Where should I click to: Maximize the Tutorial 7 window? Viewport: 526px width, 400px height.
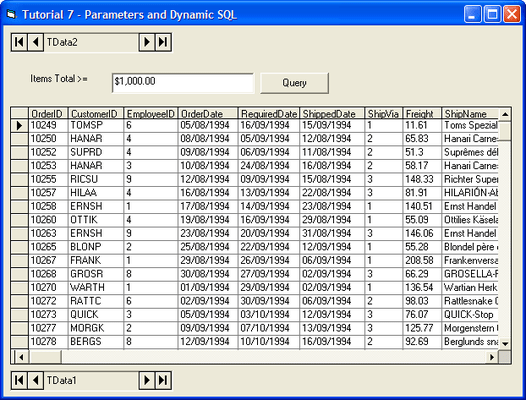[x=492, y=14]
